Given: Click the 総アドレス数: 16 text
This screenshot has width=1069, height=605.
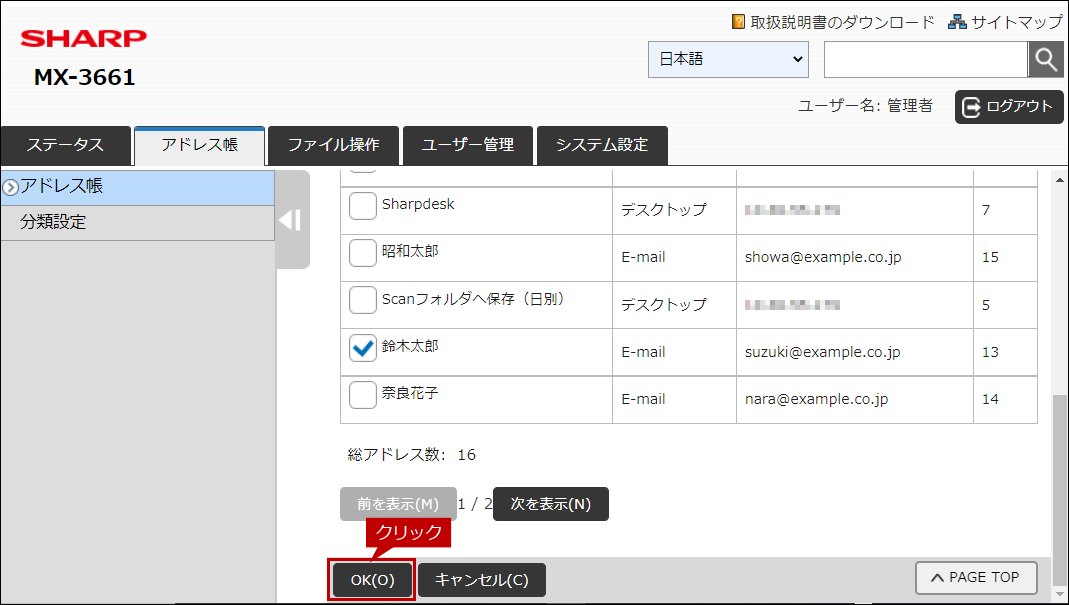Looking at the screenshot, I should [412, 454].
